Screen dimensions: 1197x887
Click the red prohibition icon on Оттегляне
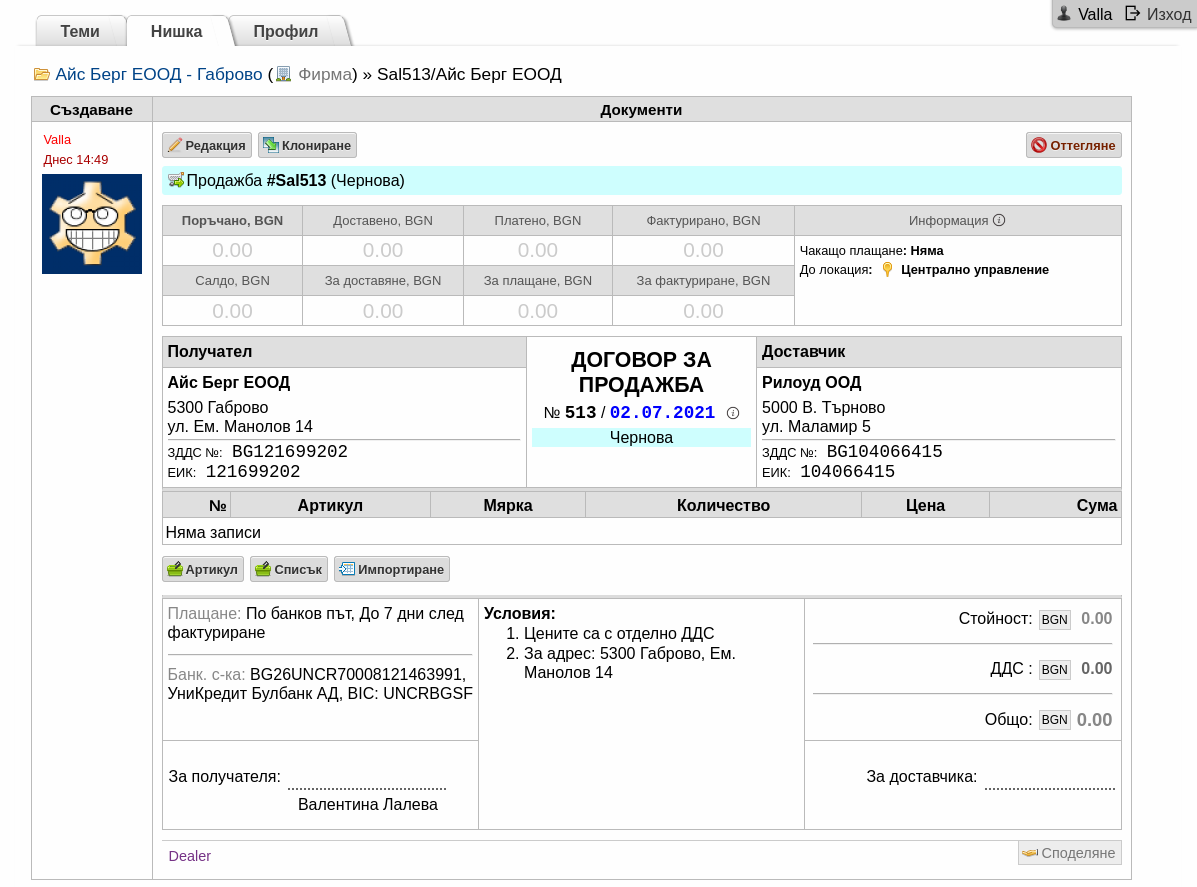coord(1039,145)
